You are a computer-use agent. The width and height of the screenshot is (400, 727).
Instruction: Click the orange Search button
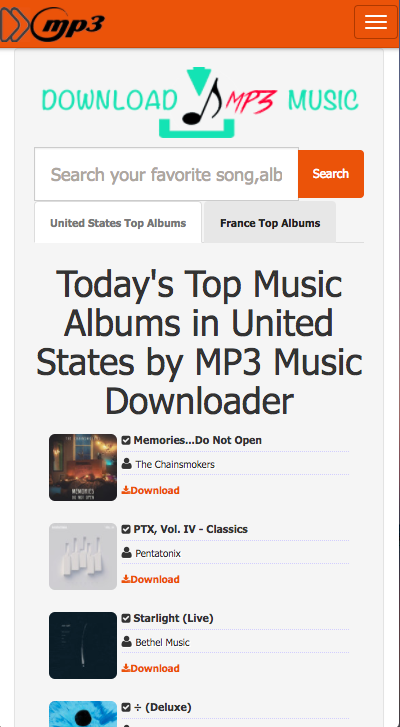click(x=330, y=174)
